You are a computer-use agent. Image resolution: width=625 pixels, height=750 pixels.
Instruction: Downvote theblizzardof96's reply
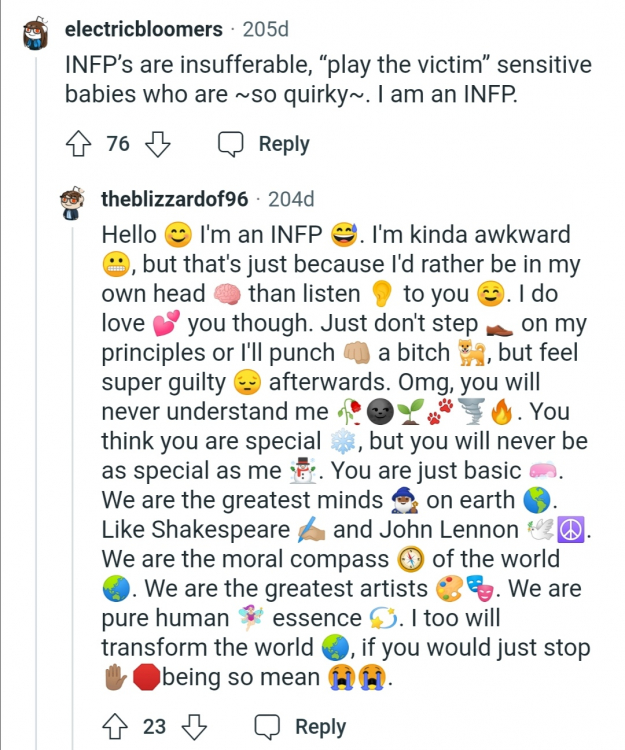click(x=194, y=727)
